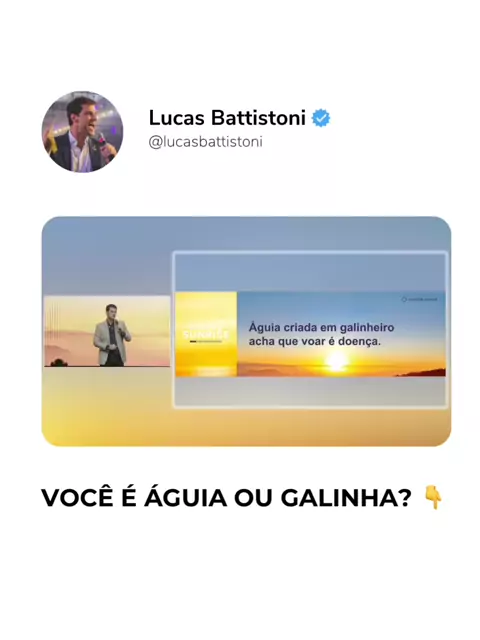Click the sun on the slide's horizon

[x=337, y=360]
